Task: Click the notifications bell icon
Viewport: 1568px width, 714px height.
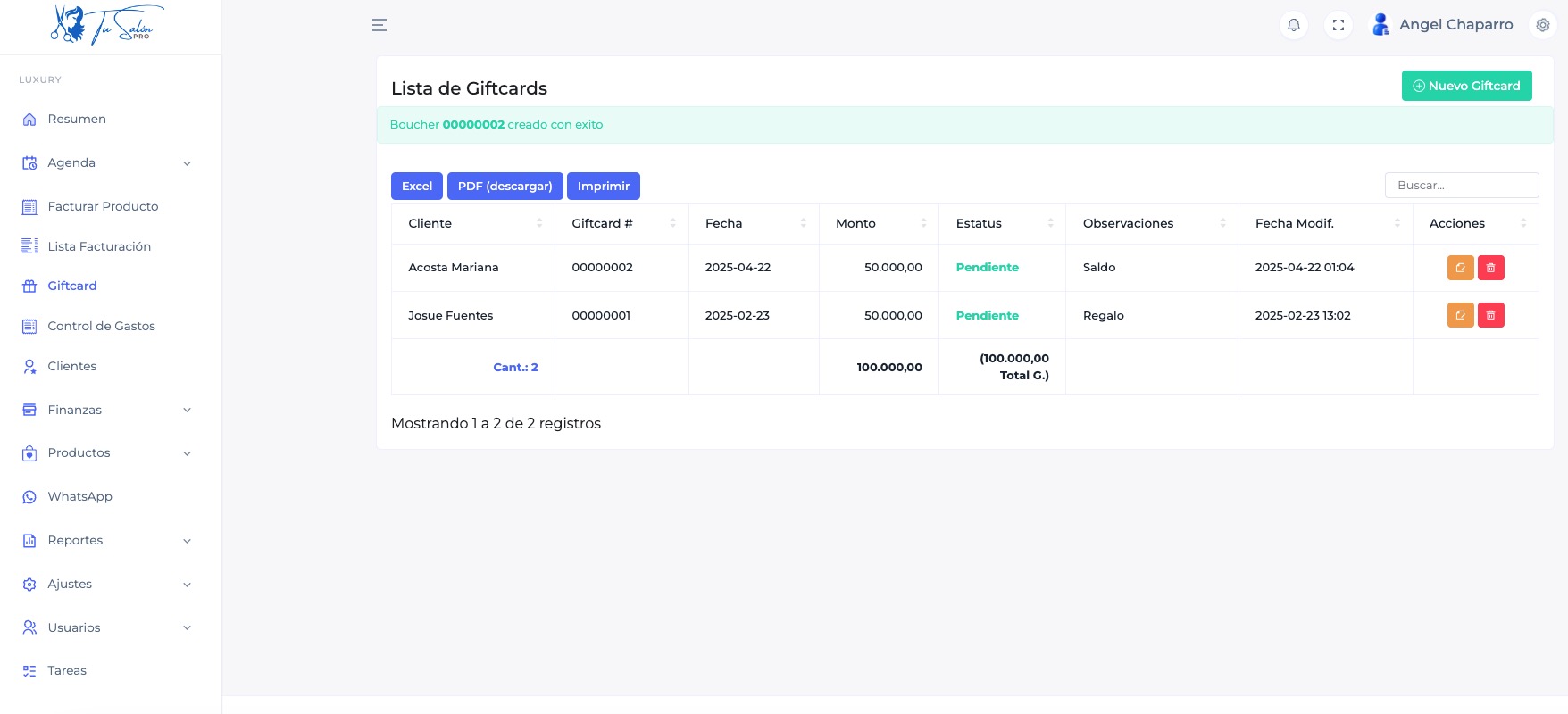Action: click(1293, 25)
